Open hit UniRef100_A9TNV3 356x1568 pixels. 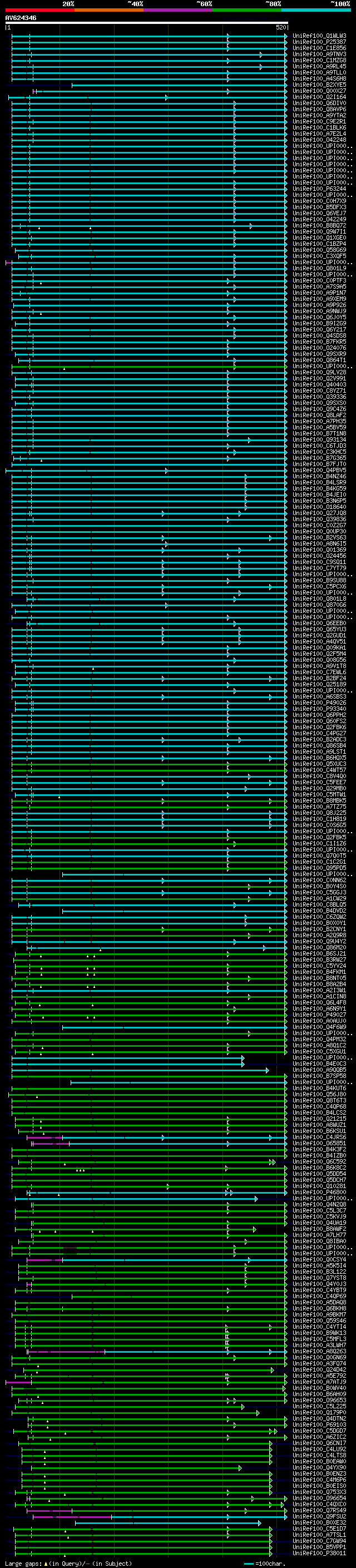coord(319,54)
